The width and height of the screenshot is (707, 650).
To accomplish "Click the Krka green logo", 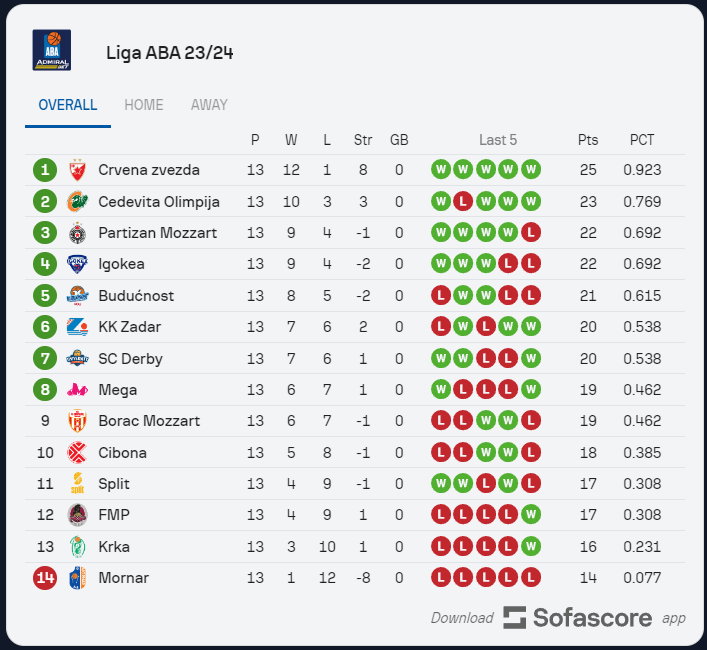I will pyautogui.click(x=77, y=546).
